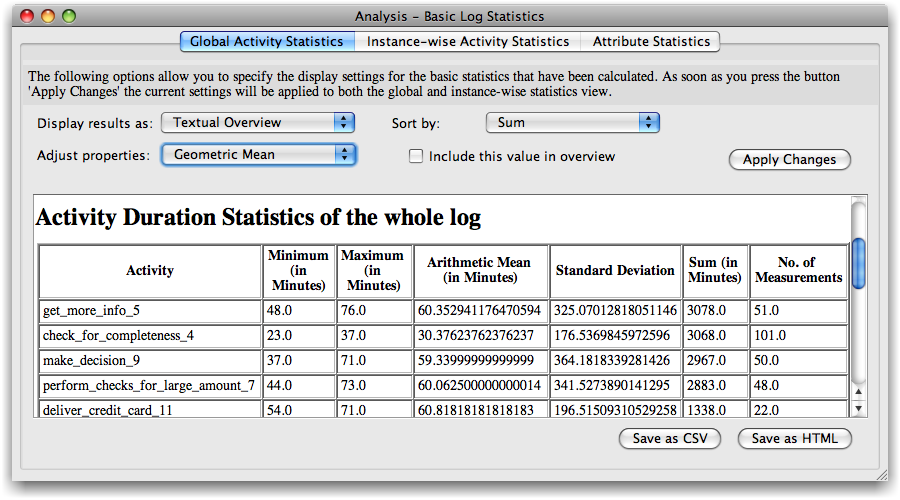Screen dimensions: 900x500
Task: Click the get_more_info_5 activity cell
Action: (x=150, y=310)
